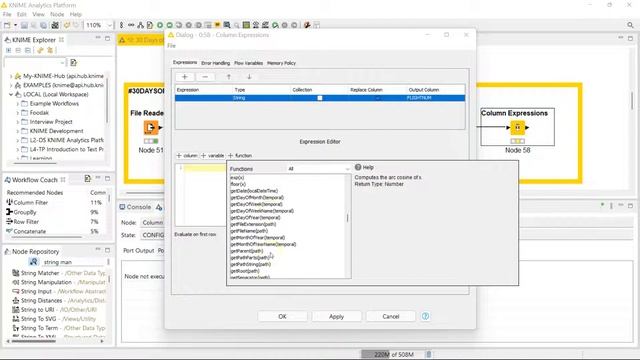This screenshot has height=360, width=640.
Task: Open the Edit menu
Action: pyautogui.click(x=22, y=14)
